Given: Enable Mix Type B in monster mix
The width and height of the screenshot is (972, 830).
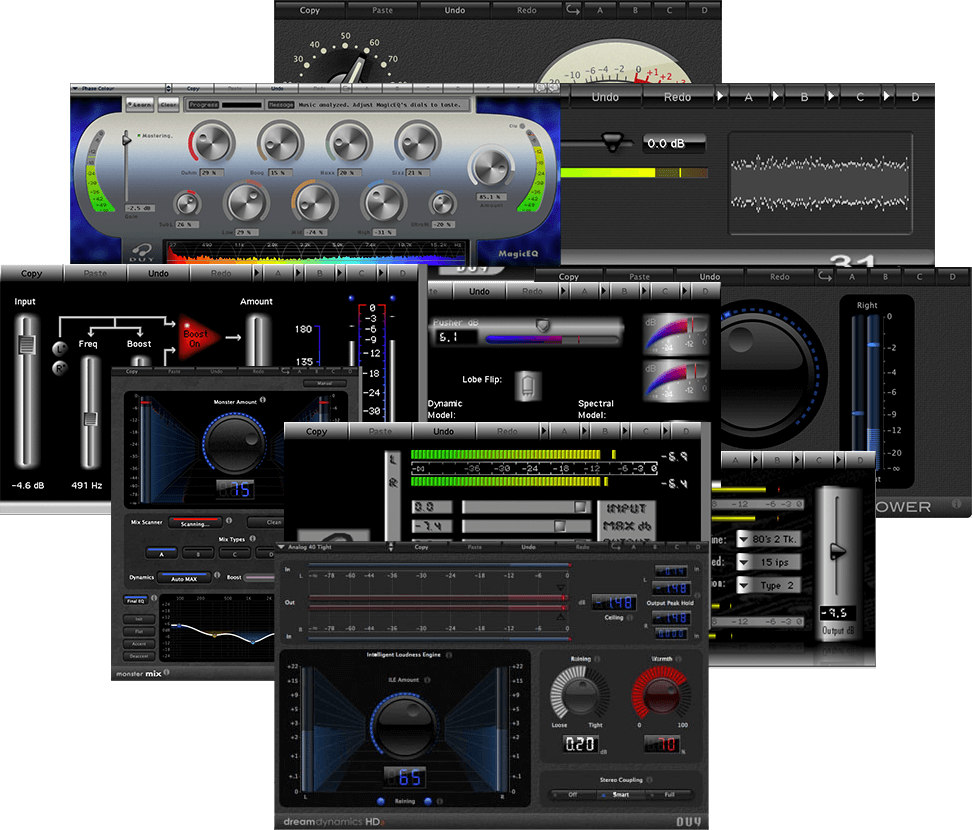Looking at the screenshot, I should (197, 553).
